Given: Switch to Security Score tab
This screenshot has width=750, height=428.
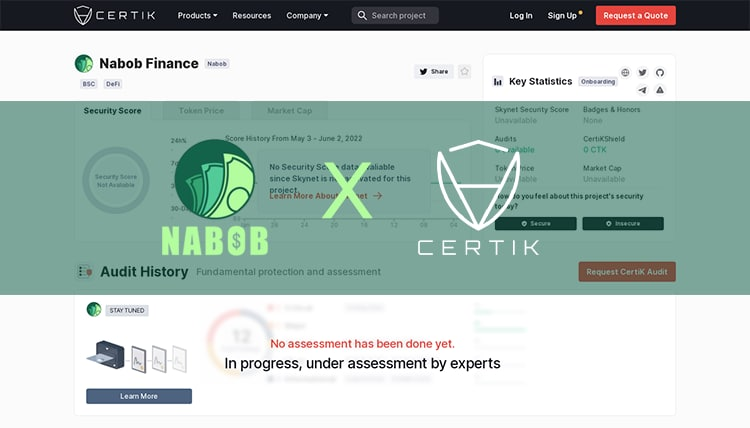Looking at the screenshot, I should pyautogui.click(x=112, y=110).
